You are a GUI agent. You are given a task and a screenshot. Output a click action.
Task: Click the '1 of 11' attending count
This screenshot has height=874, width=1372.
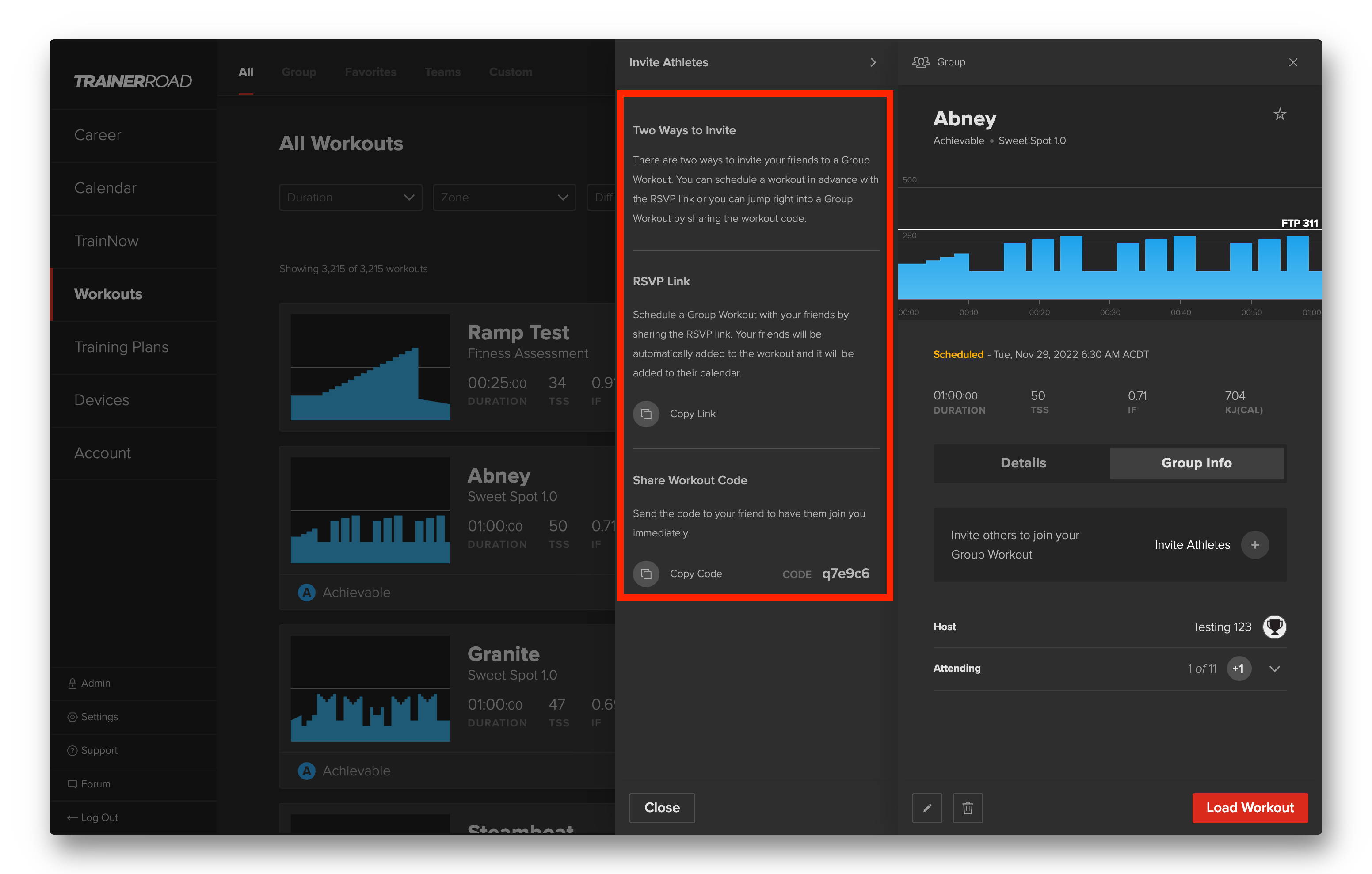coord(1202,669)
